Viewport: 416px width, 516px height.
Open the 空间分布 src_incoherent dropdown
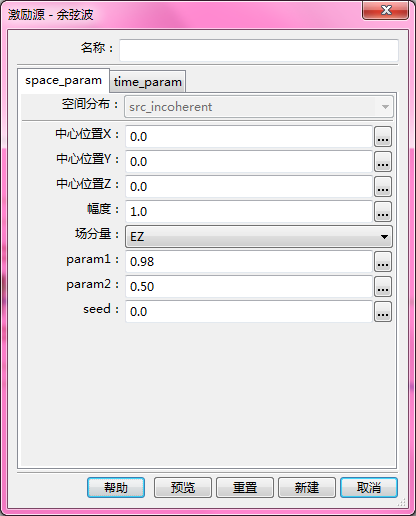259,107
